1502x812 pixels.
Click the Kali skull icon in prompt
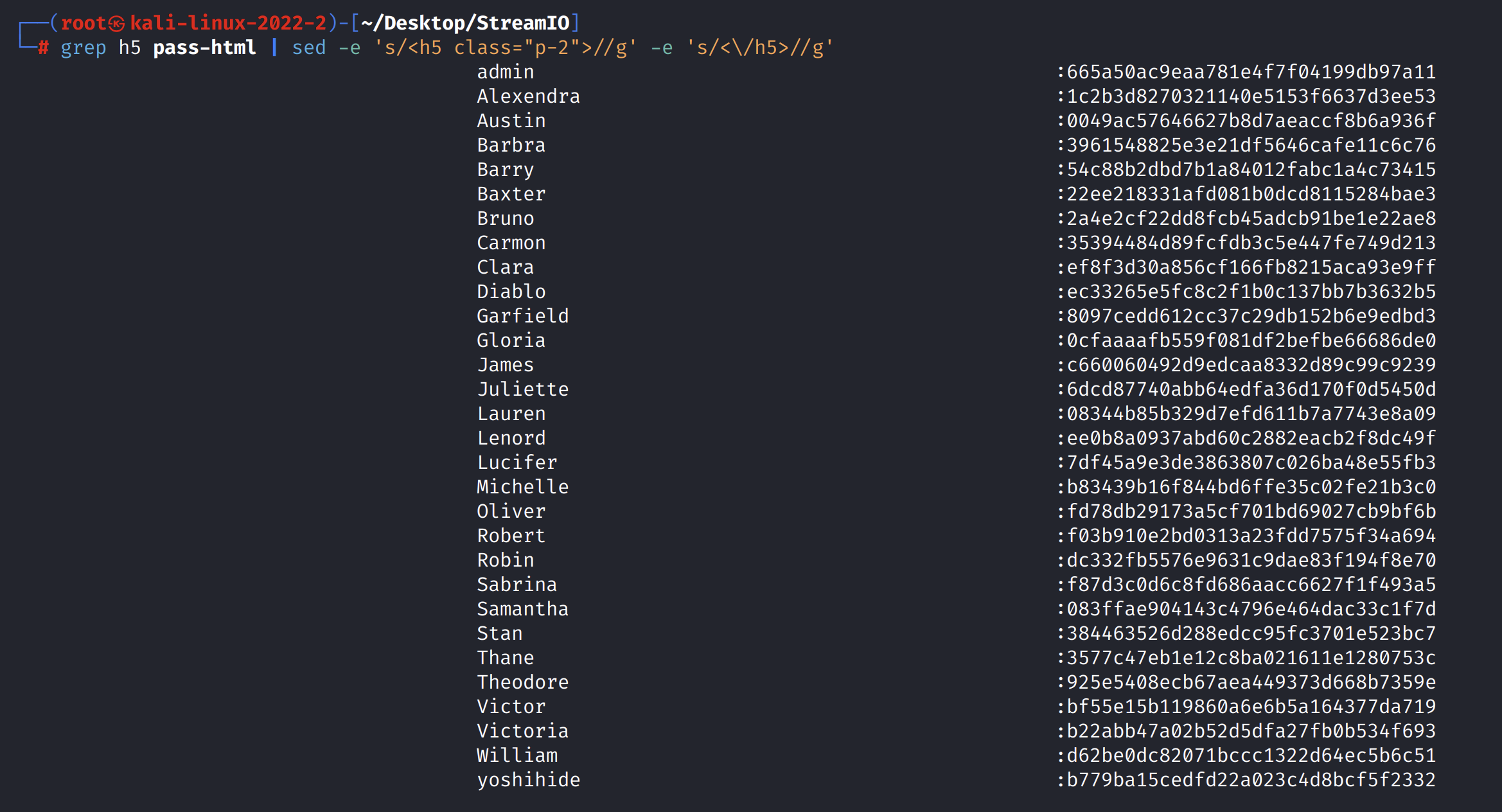pyautogui.click(x=116, y=24)
